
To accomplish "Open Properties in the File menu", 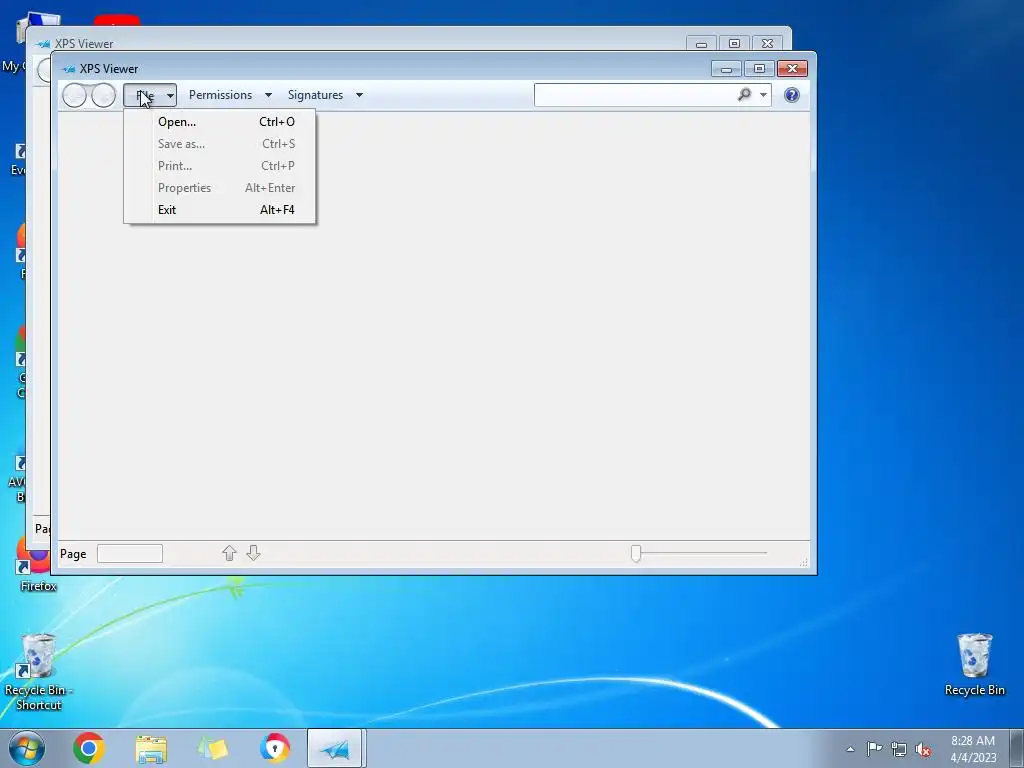I will coord(219,188).
